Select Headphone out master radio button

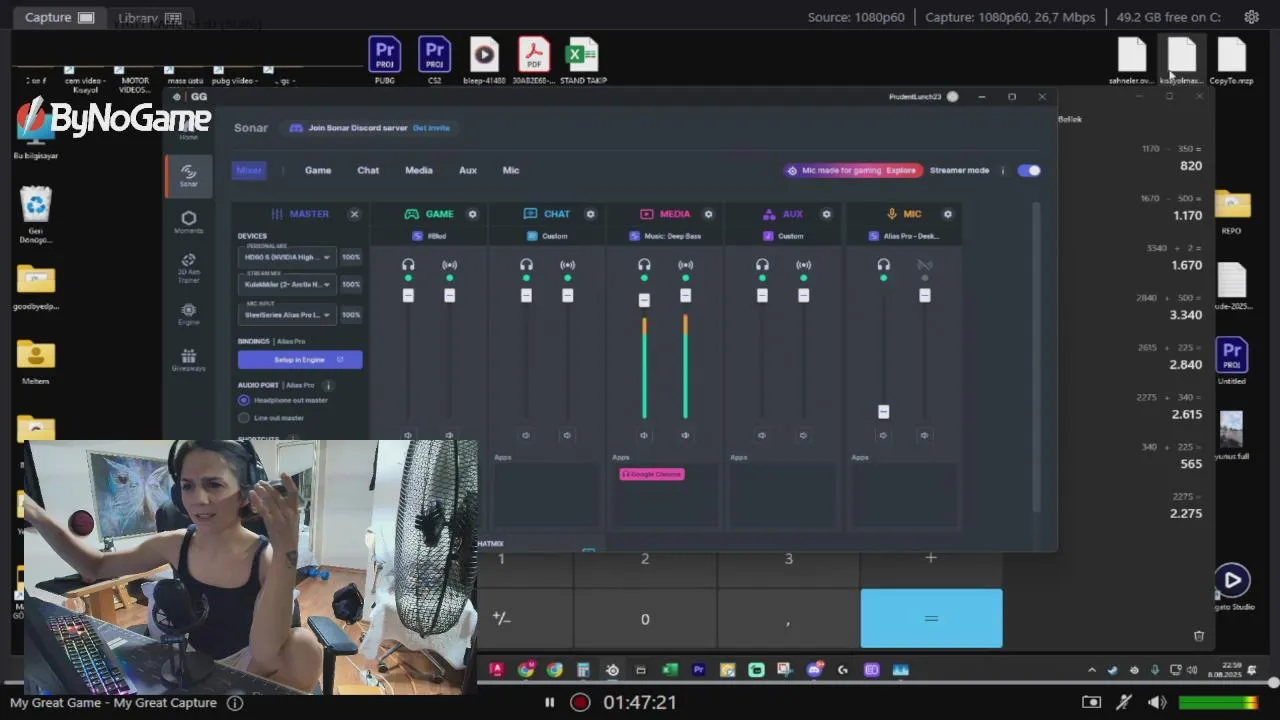click(x=244, y=400)
